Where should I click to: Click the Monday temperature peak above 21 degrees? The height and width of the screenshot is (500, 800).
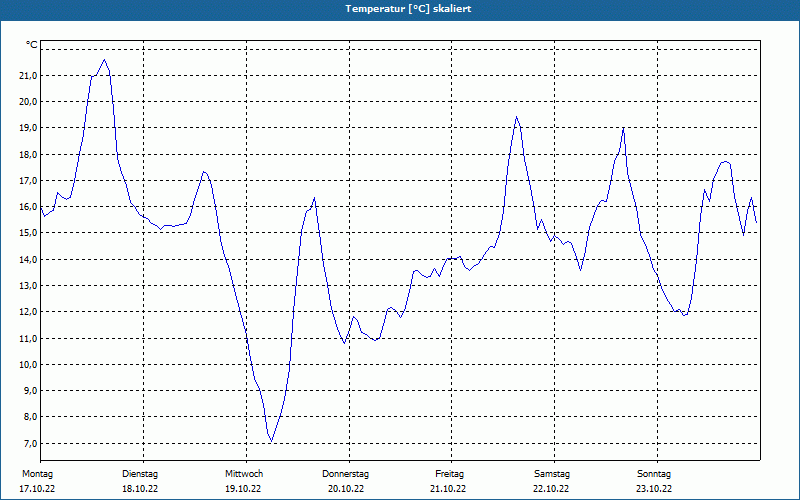click(105, 60)
